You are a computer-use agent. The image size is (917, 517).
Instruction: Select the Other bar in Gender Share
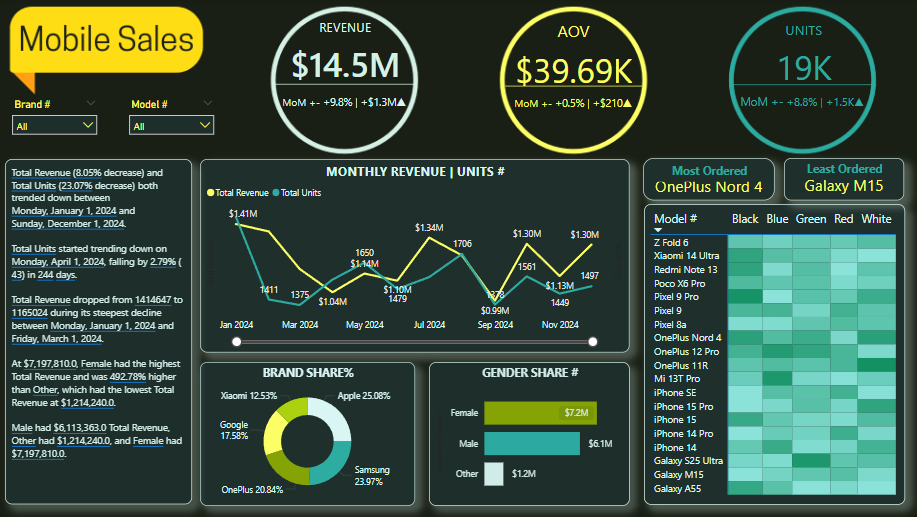(494, 474)
